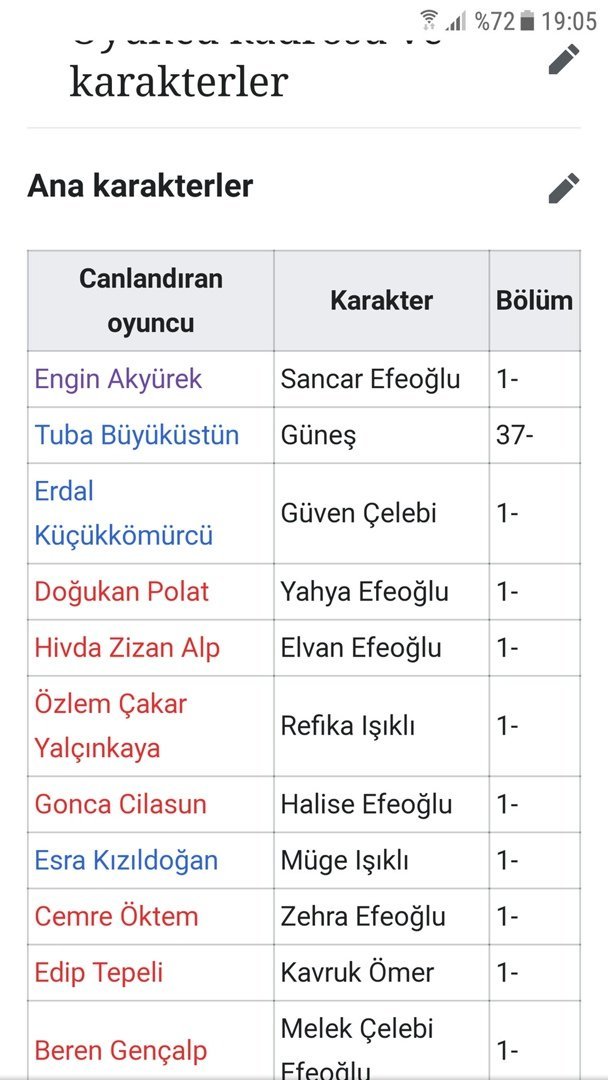Image resolution: width=608 pixels, height=1080 pixels.
Task: Open the Esra Kızıldoğan link
Action: coord(126,860)
